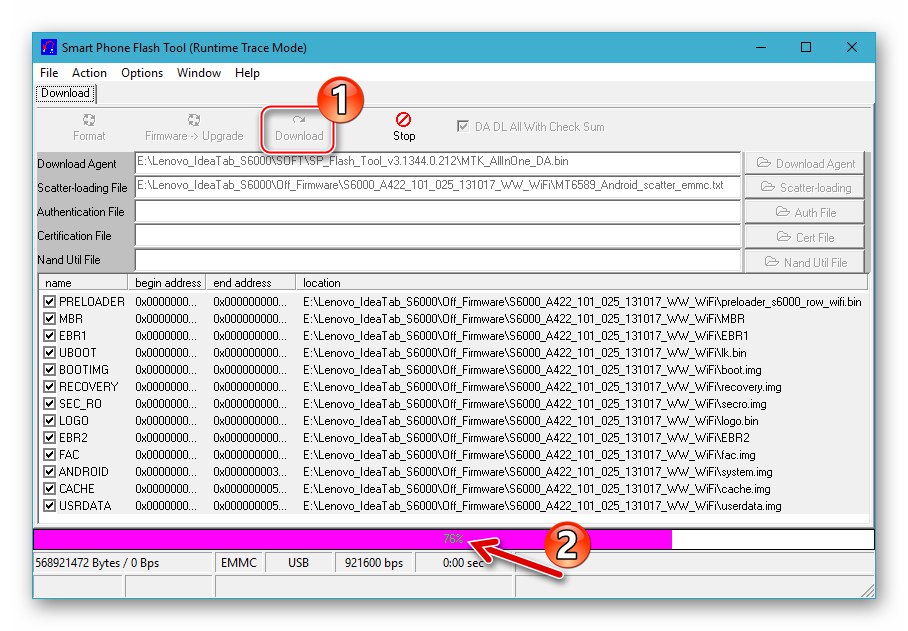908x631 pixels.
Task: Click the Cert File button
Action: pyautogui.click(x=805, y=237)
